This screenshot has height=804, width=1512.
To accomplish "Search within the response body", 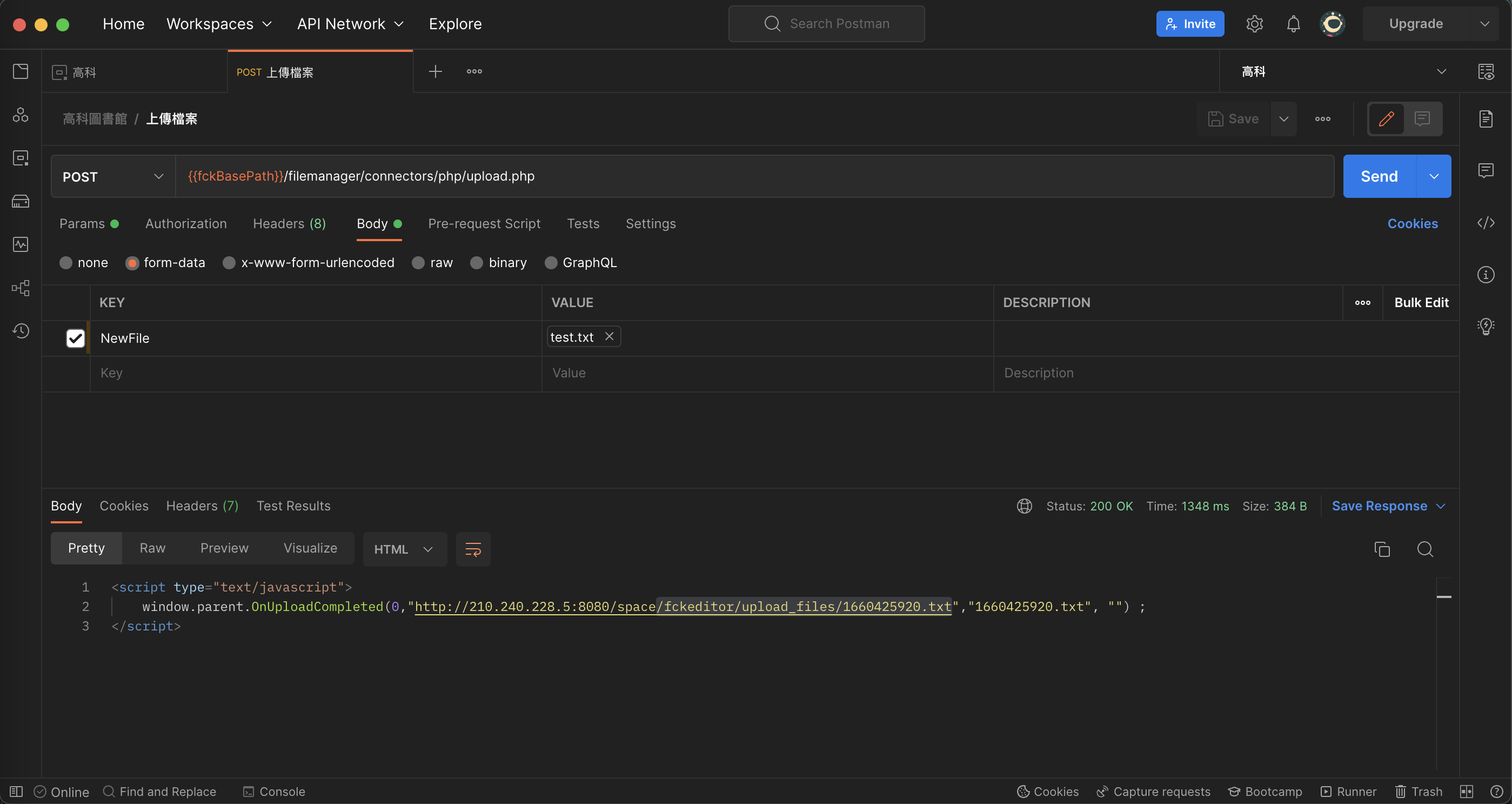I will pos(1424,549).
